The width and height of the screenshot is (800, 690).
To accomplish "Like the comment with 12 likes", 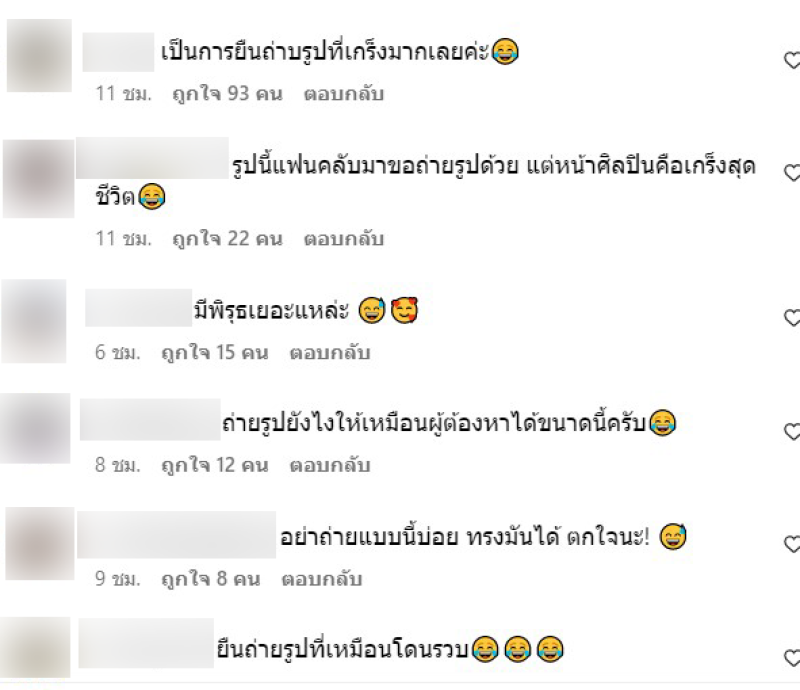I will point(792,432).
